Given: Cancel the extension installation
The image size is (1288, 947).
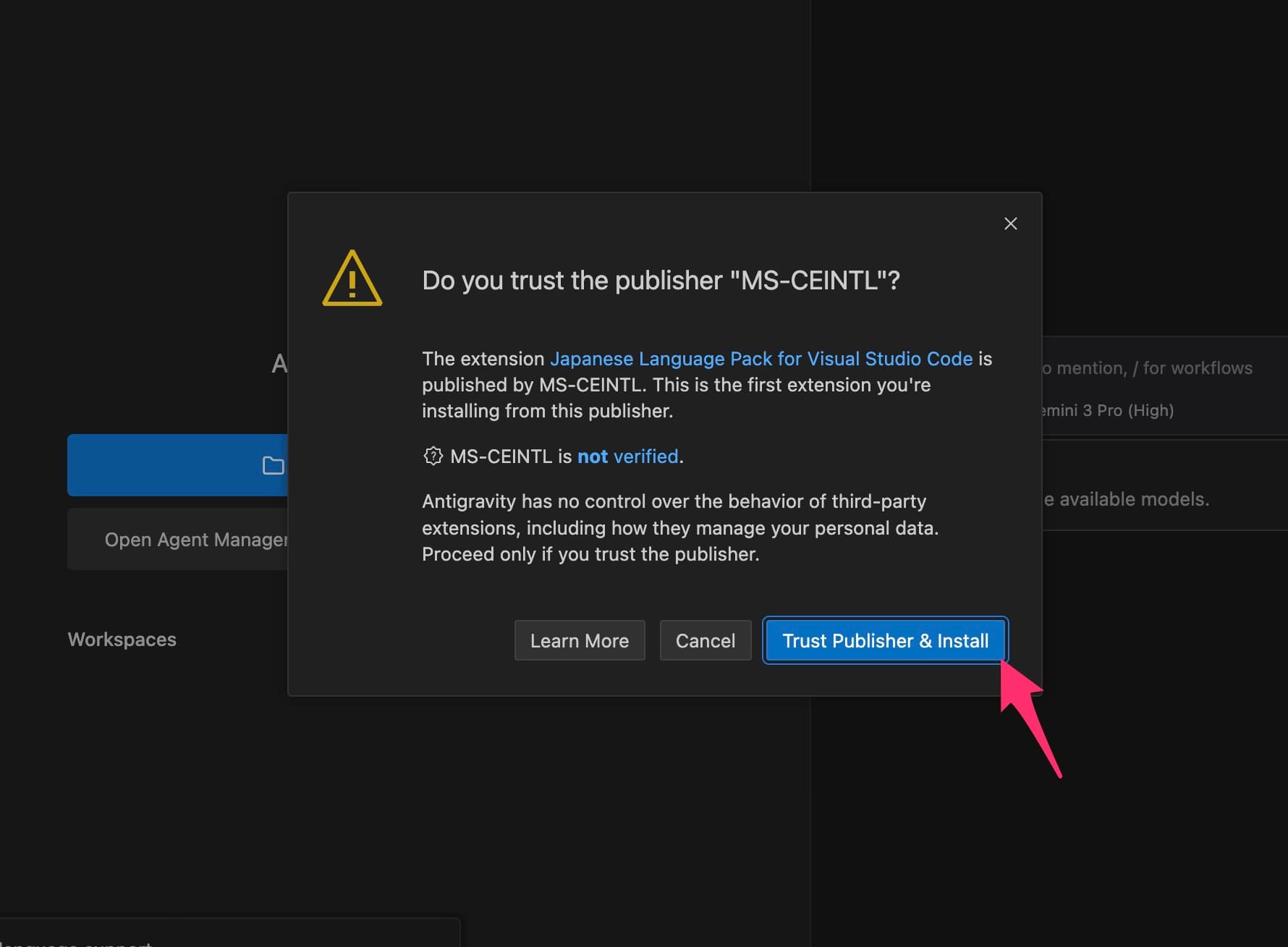Looking at the screenshot, I should tap(705, 640).
